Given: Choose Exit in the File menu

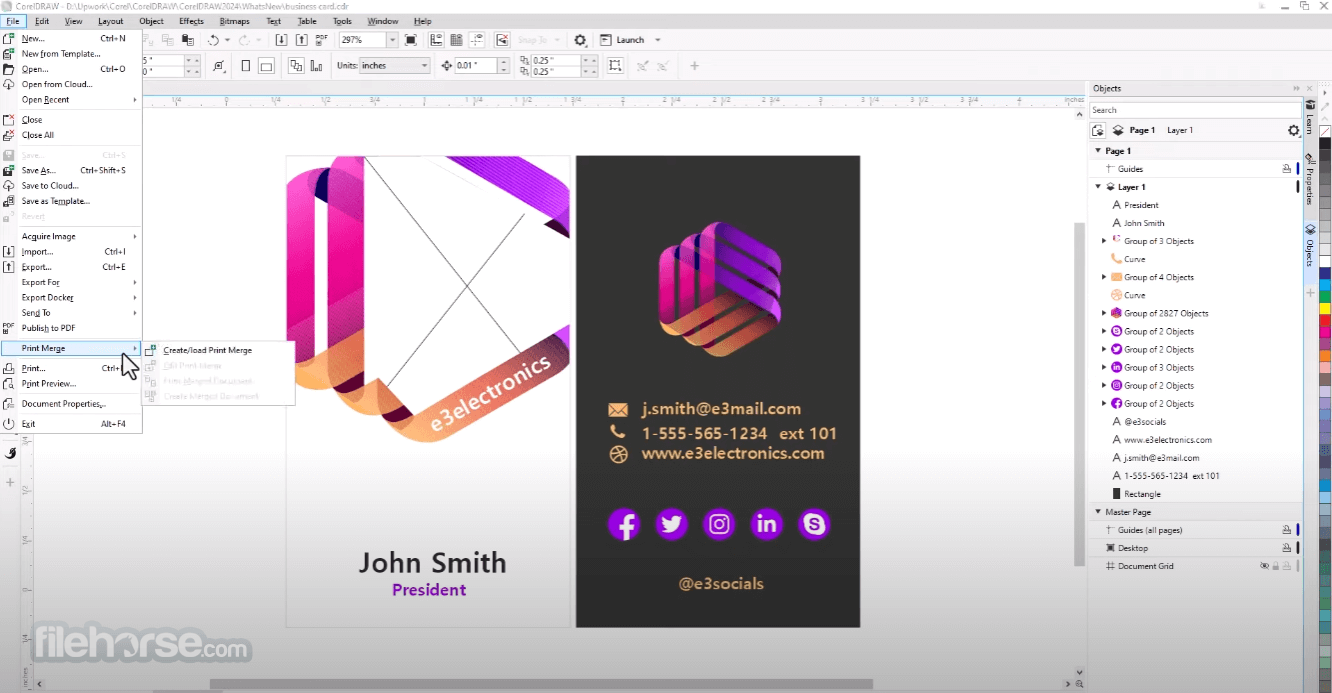Looking at the screenshot, I should [70, 424].
